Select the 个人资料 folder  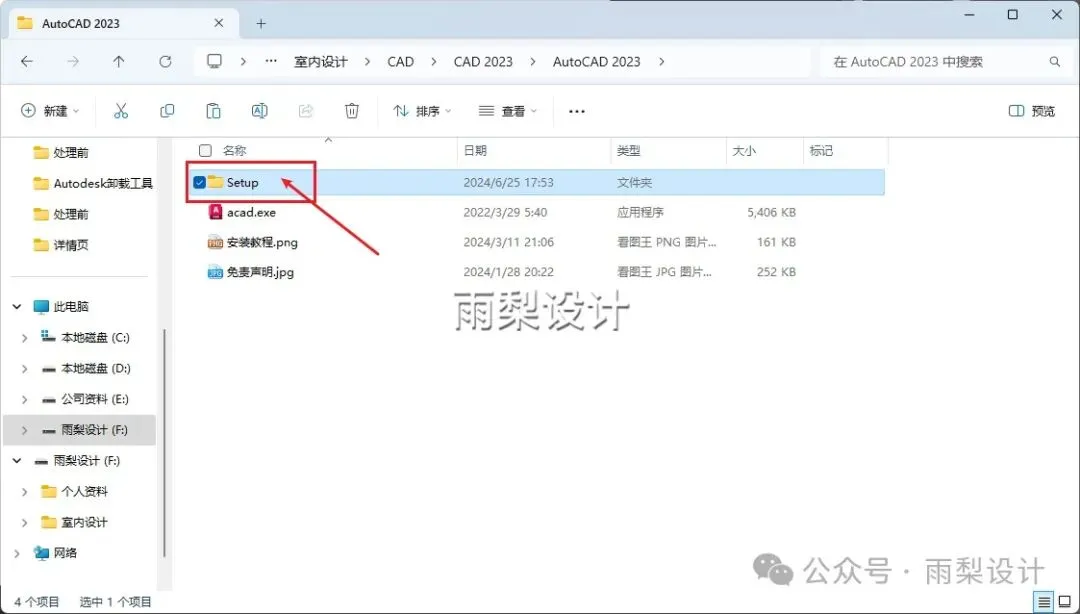tap(74, 491)
